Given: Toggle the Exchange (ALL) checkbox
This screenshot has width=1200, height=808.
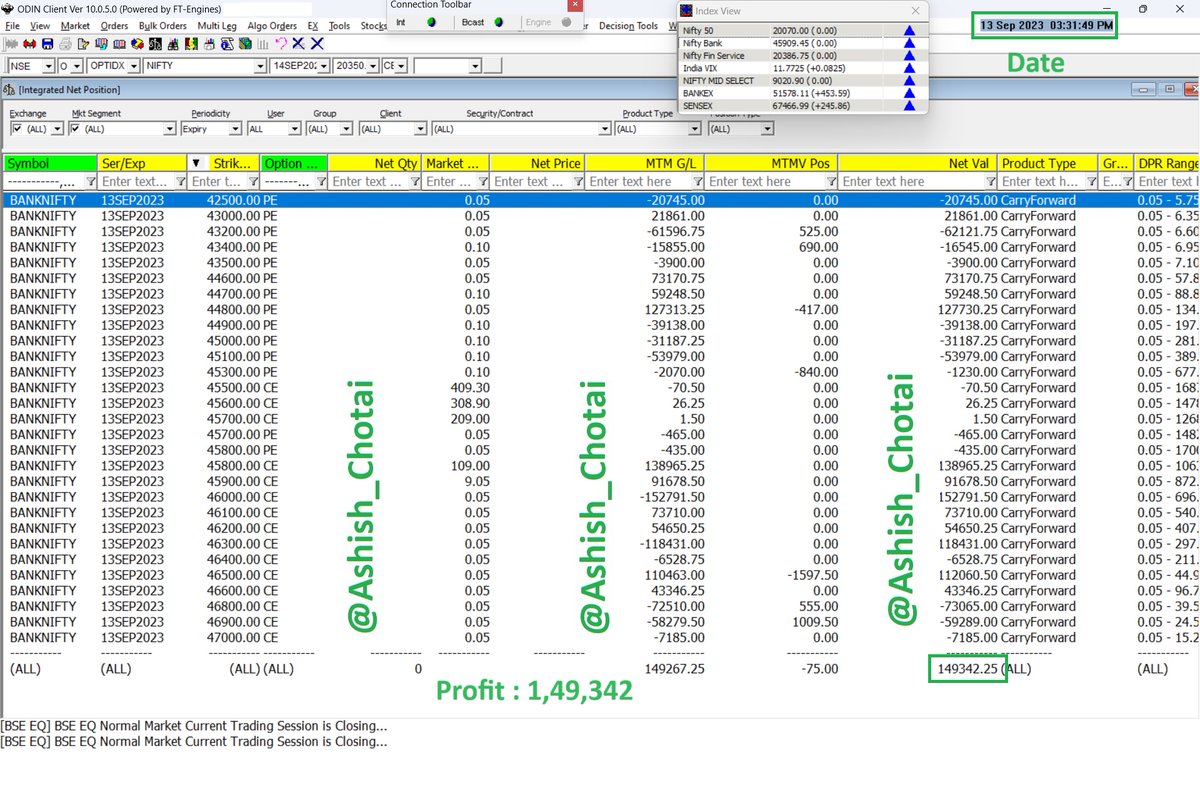Looking at the screenshot, I should click(17, 129).
